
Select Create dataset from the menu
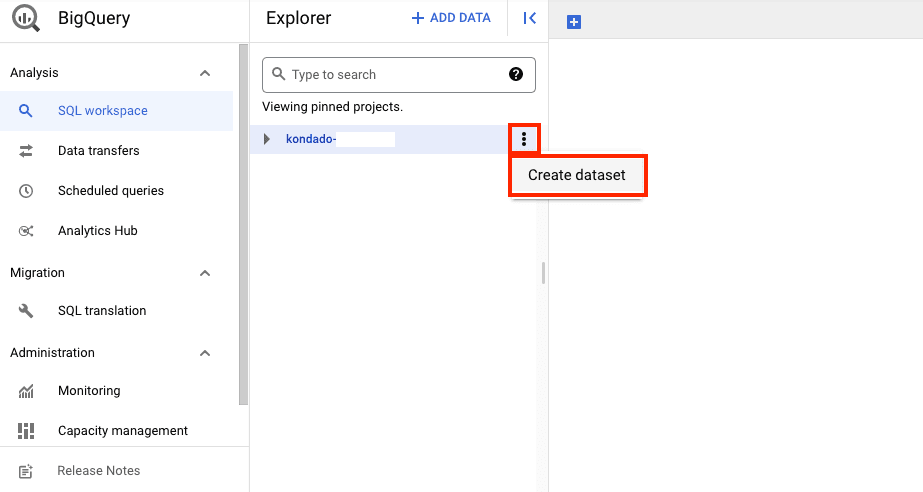(x=577, y=175)
